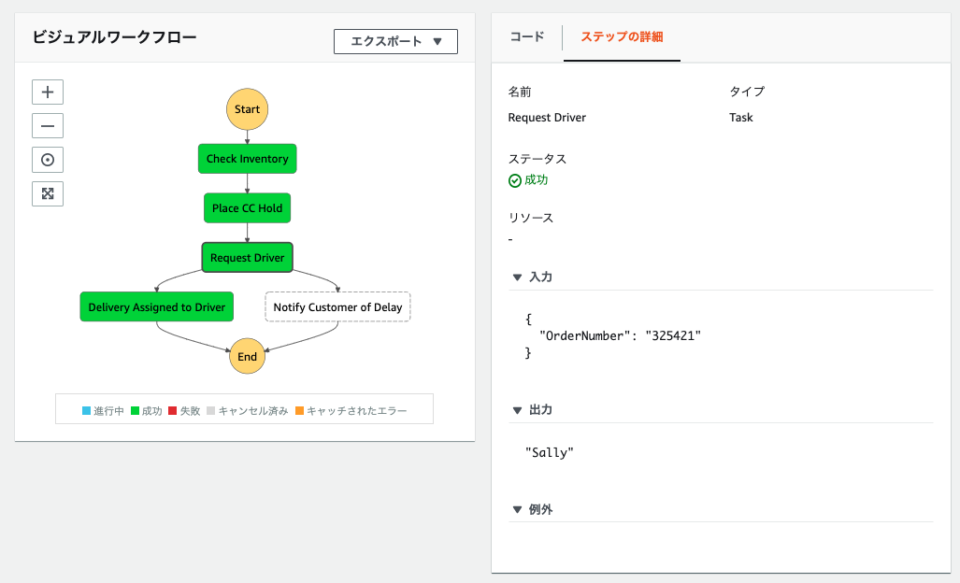960x583 pixels.
Task: Click the green 成功 legend swatch
Action: pyautogui.click(x=135, y=411)
